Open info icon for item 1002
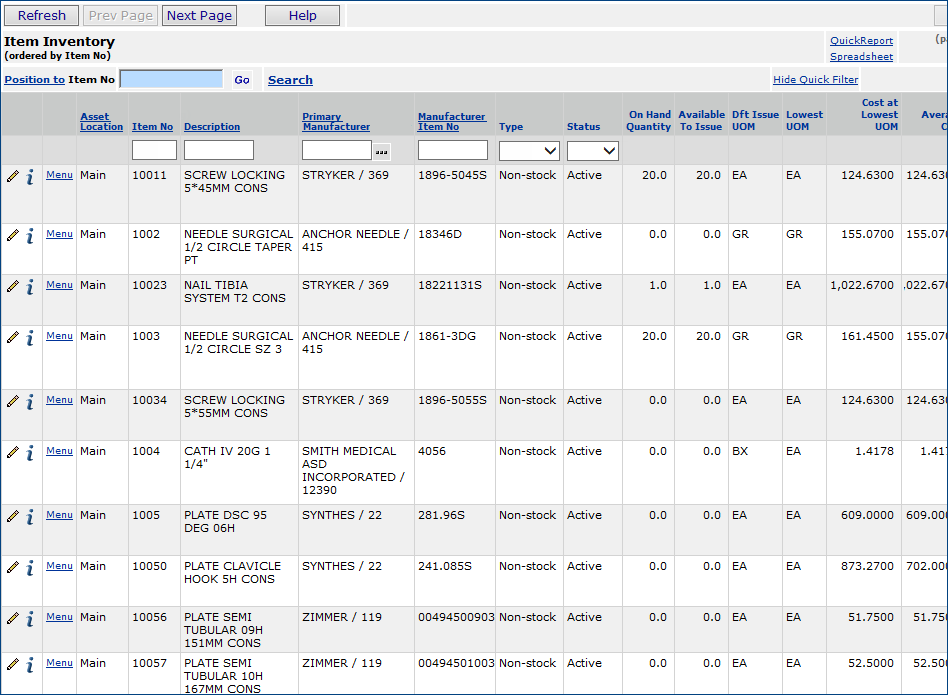The height and width of the screenshot is (695, 948). (x=30, y=236)
